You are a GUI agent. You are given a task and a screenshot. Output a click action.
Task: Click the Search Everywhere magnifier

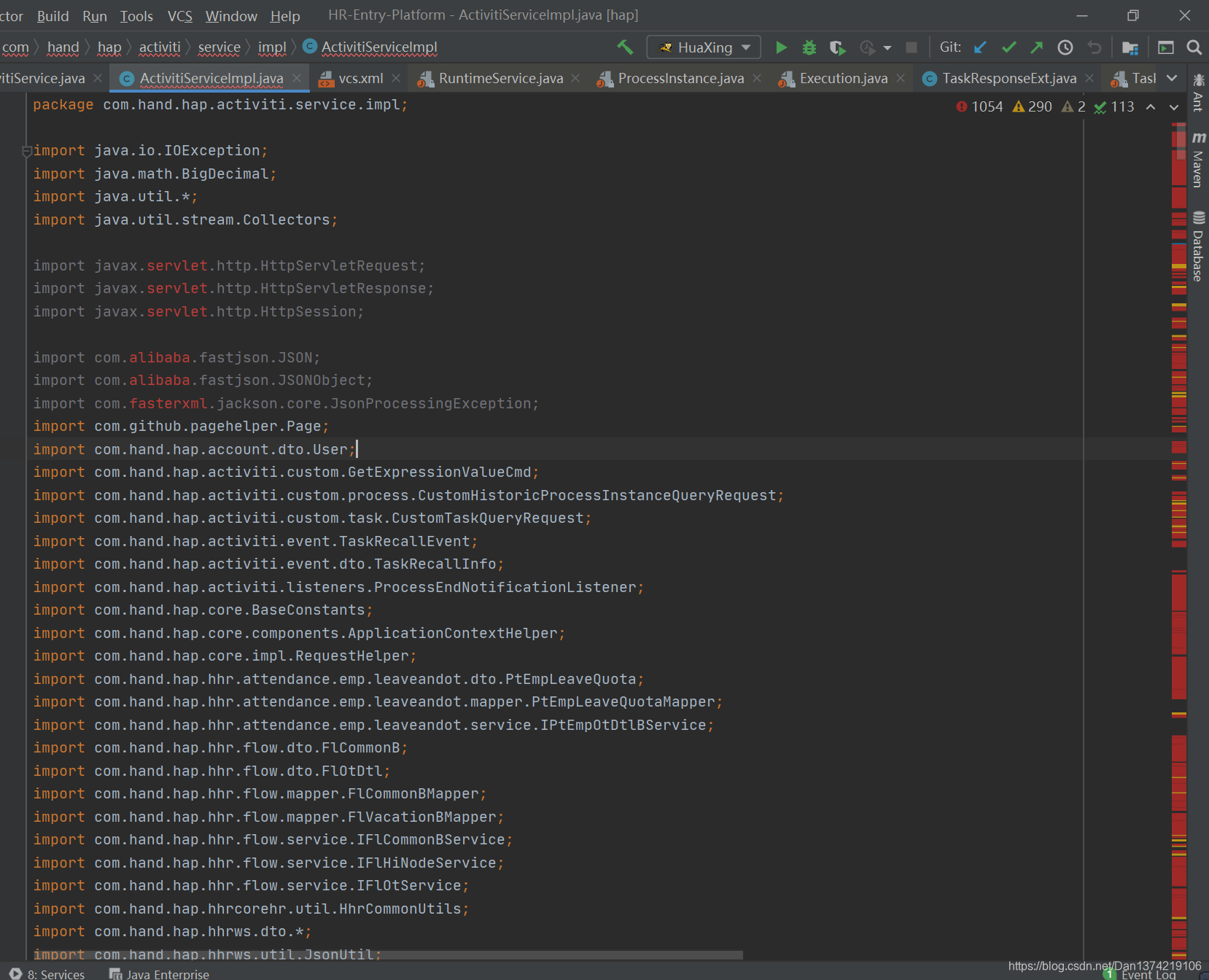1194,47
